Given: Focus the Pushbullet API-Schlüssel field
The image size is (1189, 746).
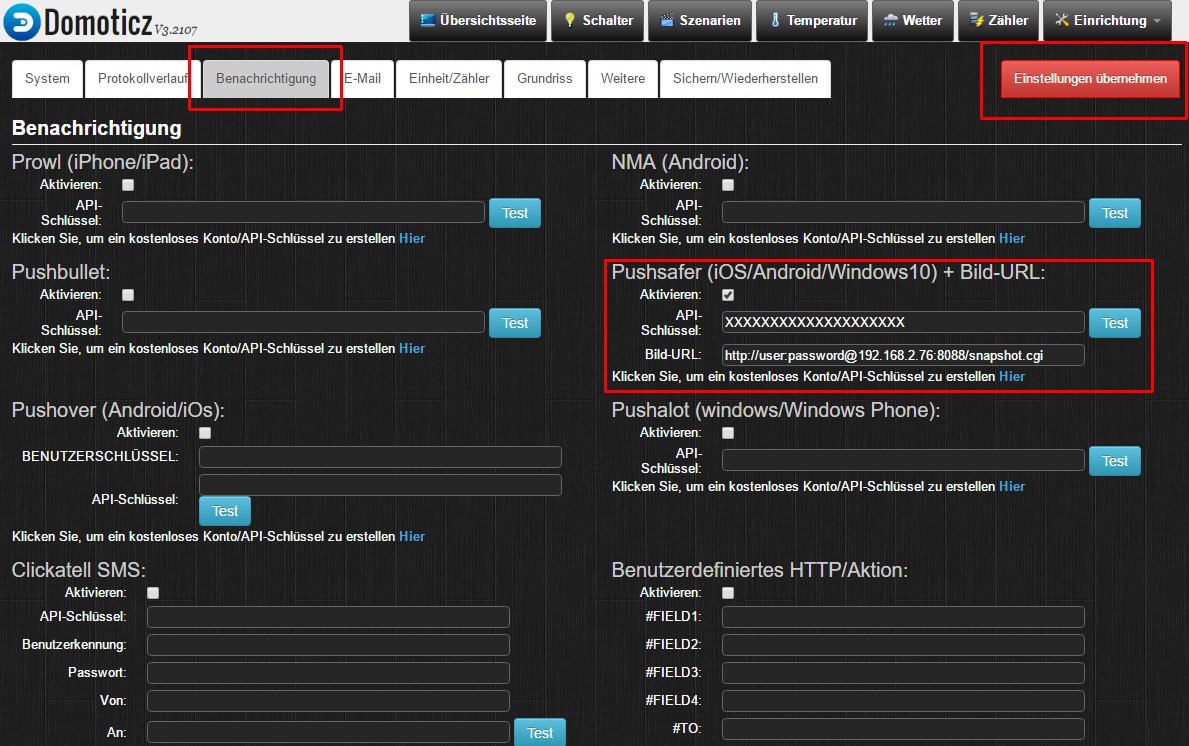Looking at the screenshot, I should click(x=303, y=322).
